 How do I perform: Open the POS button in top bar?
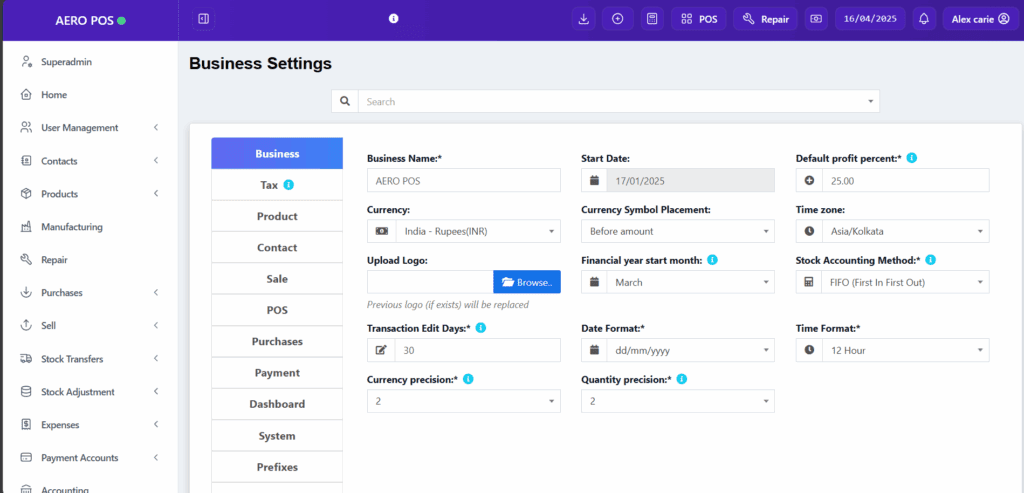click(699, 18)
